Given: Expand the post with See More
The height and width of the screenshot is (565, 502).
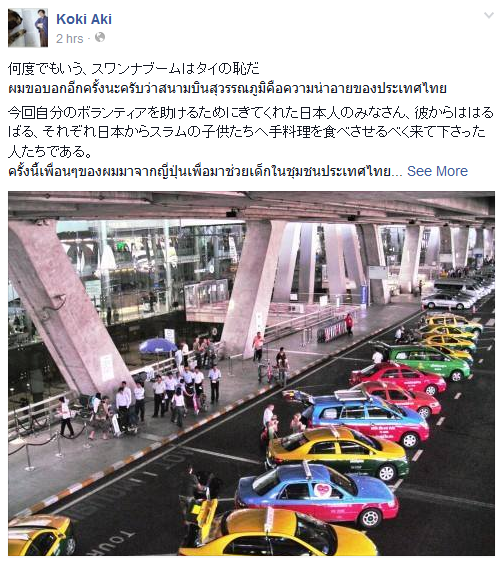Looking at the screenshot, I should click(437, 171).
